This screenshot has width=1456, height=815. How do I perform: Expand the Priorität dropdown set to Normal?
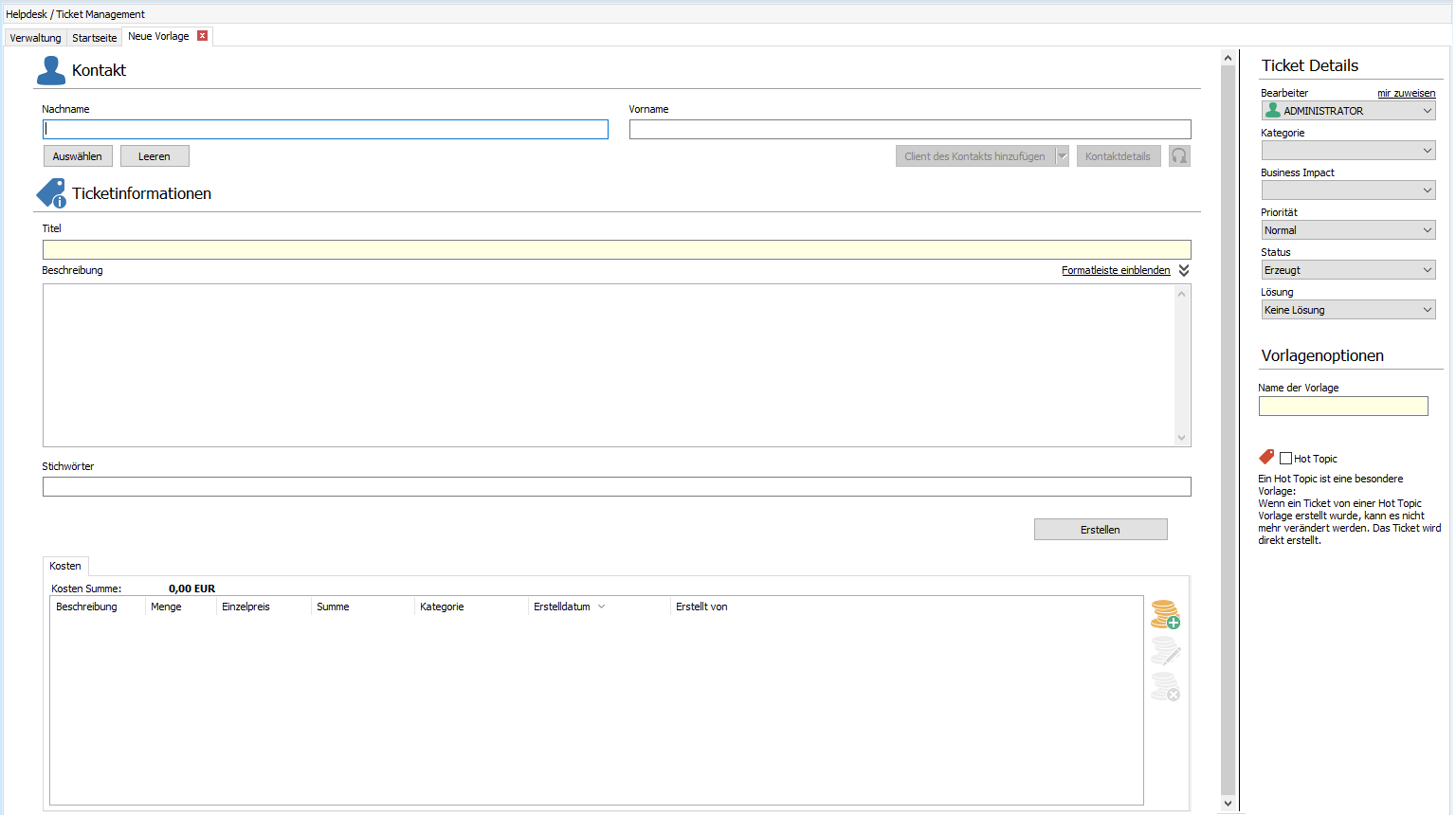1347,230
